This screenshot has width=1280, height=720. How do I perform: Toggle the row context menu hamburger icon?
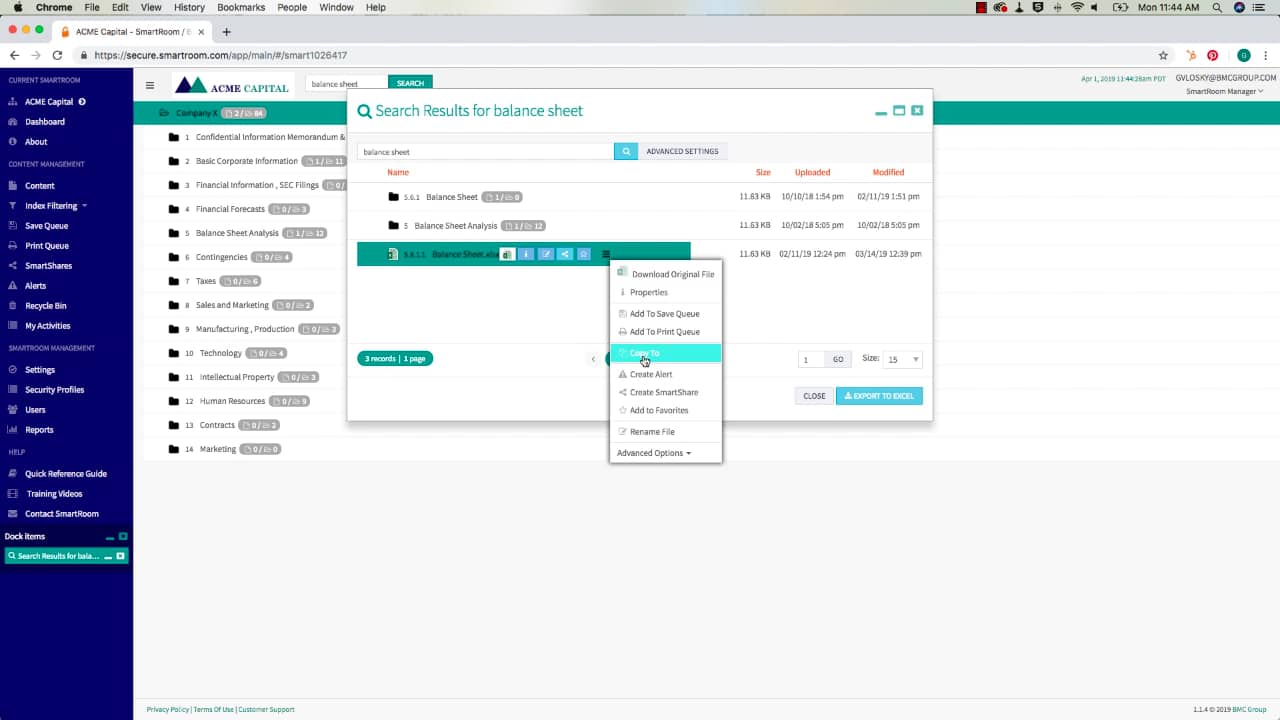click(606, 254)
